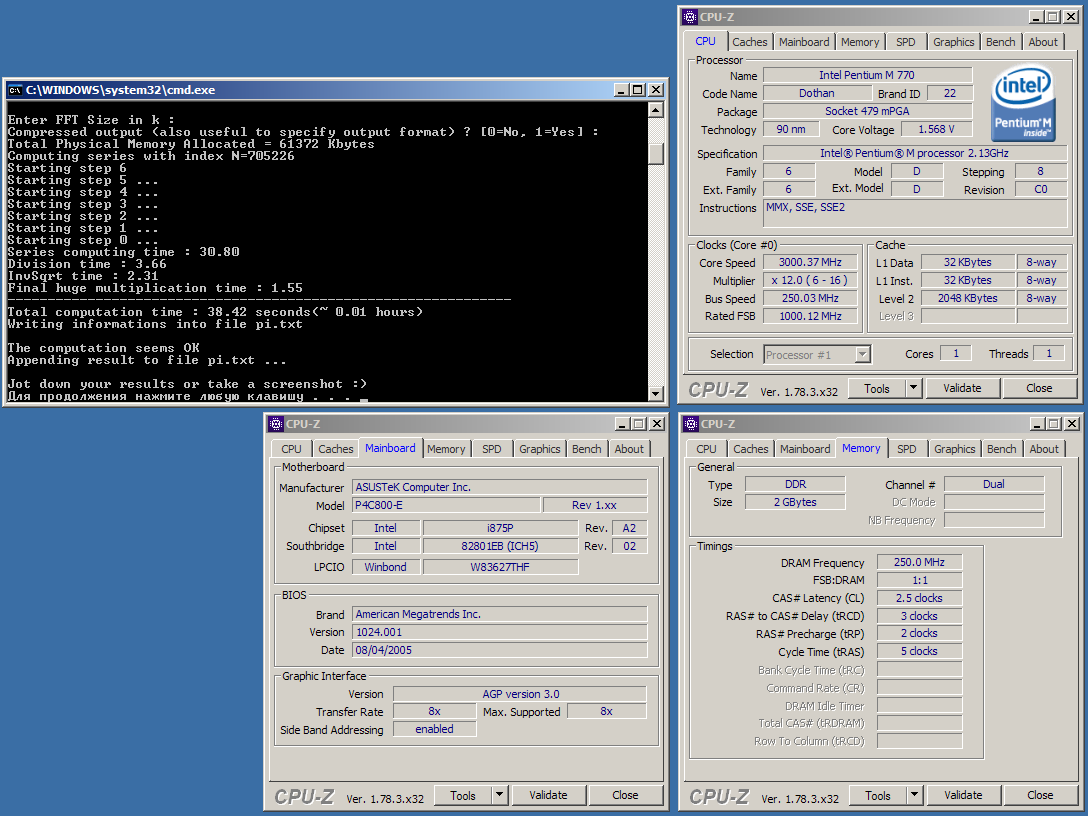Image resolution: width=1088 pixels, height=816 pixels.
Task: Click the Channel # value Dual
Action: pyautogui.click(x=994, y=484)
